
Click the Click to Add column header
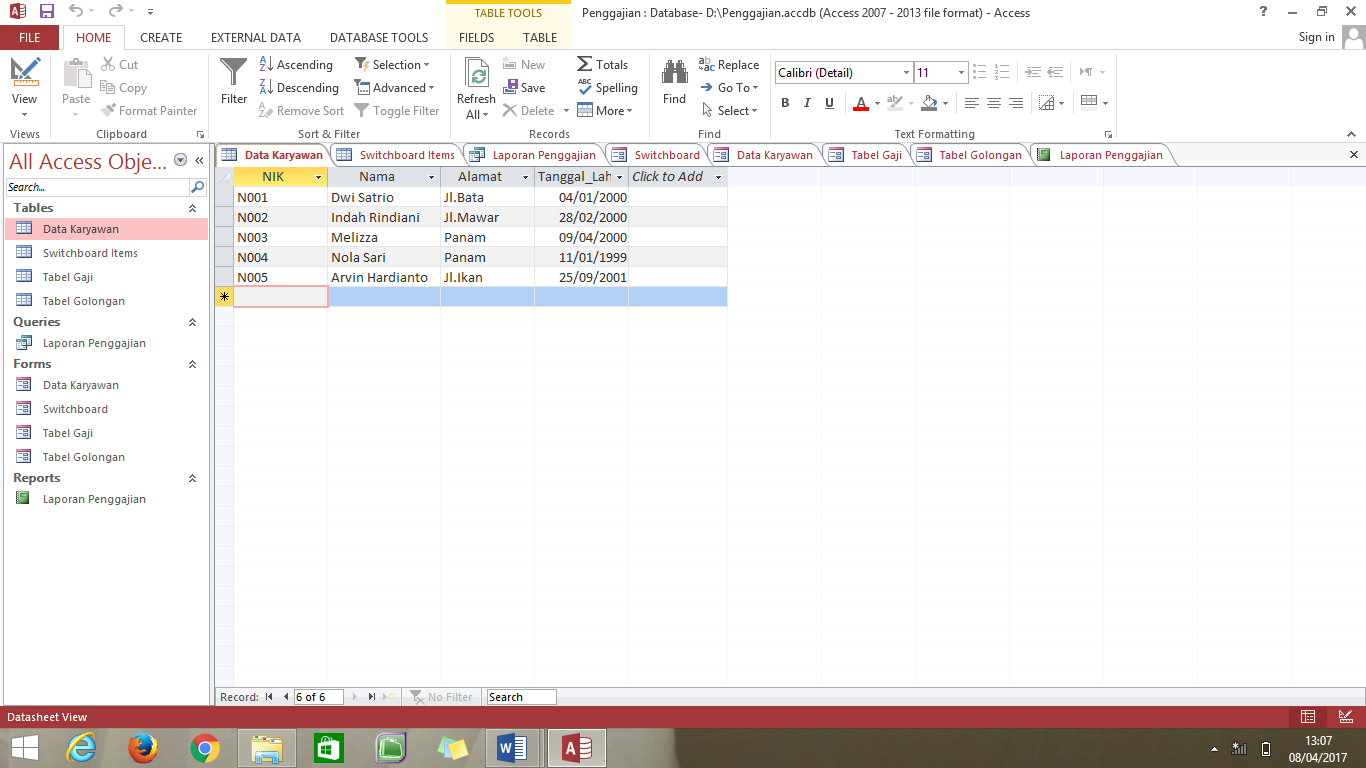677,177
